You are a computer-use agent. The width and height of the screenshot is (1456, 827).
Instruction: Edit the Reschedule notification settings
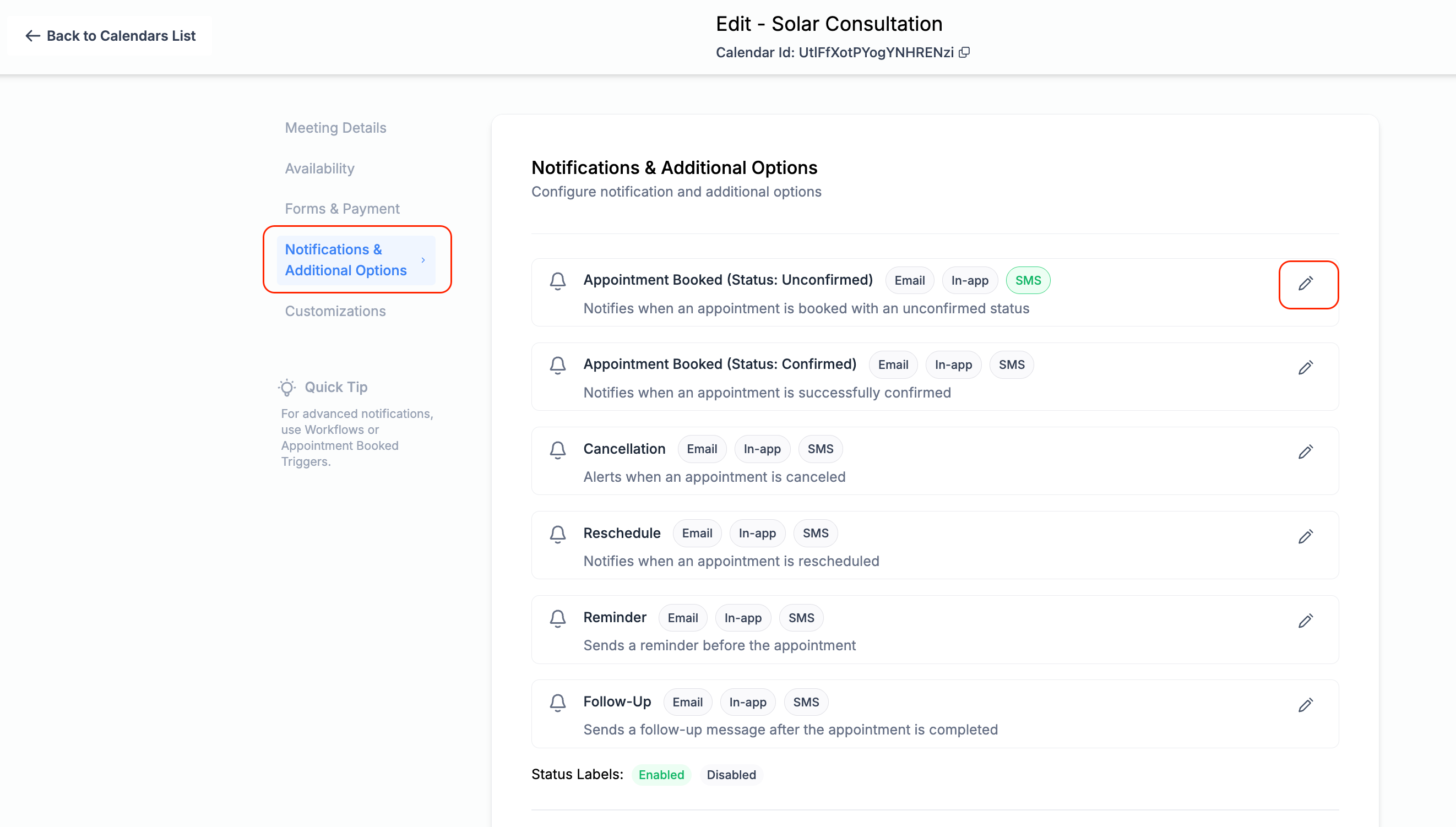pyautogui.click(x=1305, y=536)
